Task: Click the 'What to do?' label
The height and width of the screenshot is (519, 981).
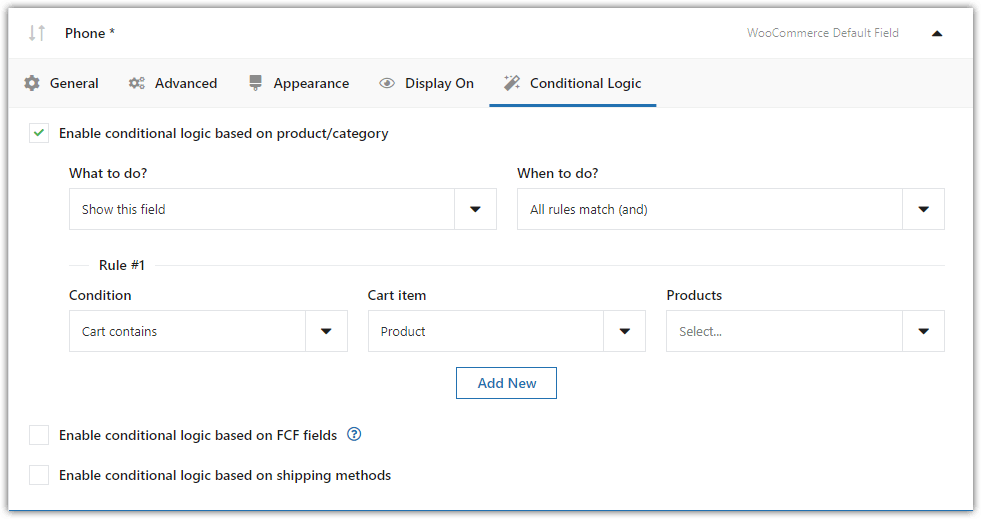Action: 108,173
